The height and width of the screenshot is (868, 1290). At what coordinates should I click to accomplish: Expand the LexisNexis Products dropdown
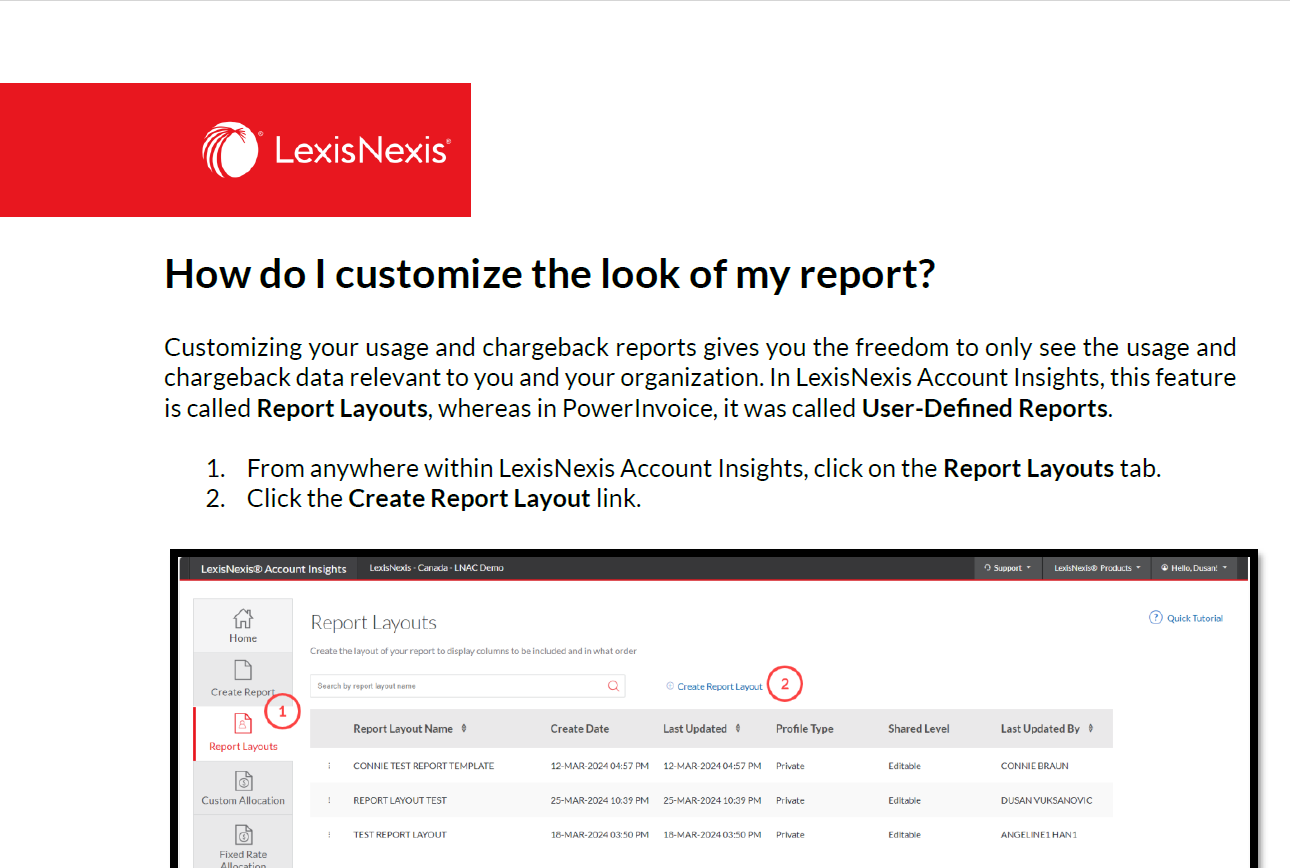1097,568
